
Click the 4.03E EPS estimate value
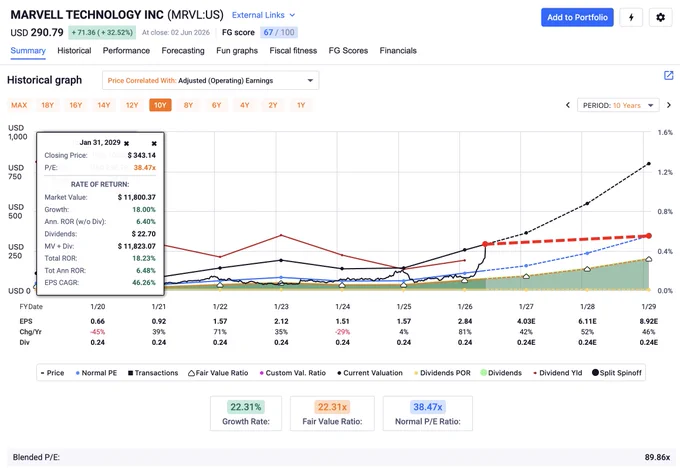coord(526,321)
